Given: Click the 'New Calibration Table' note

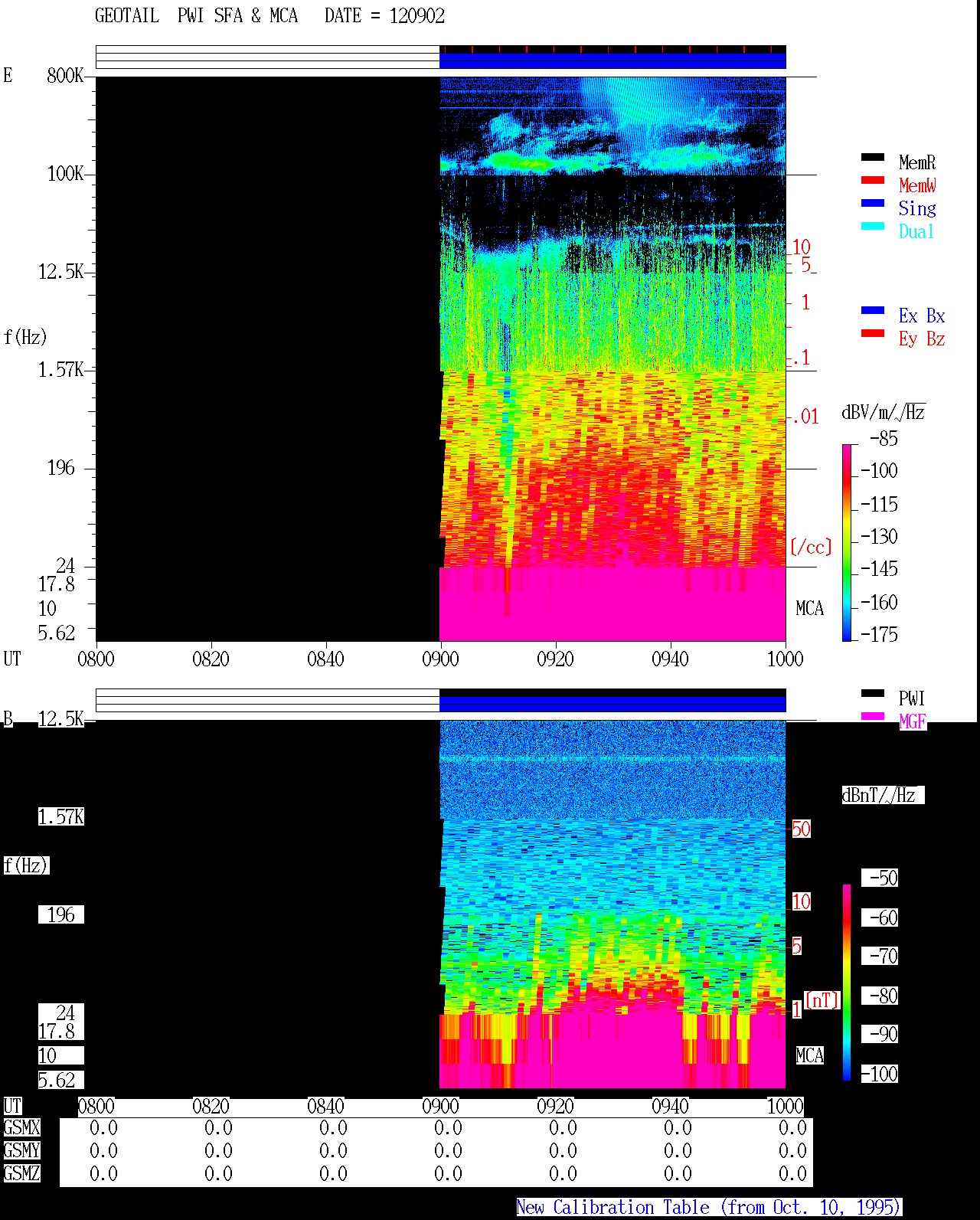Looking at the screenshot, I should click(x=709, y=1208).
